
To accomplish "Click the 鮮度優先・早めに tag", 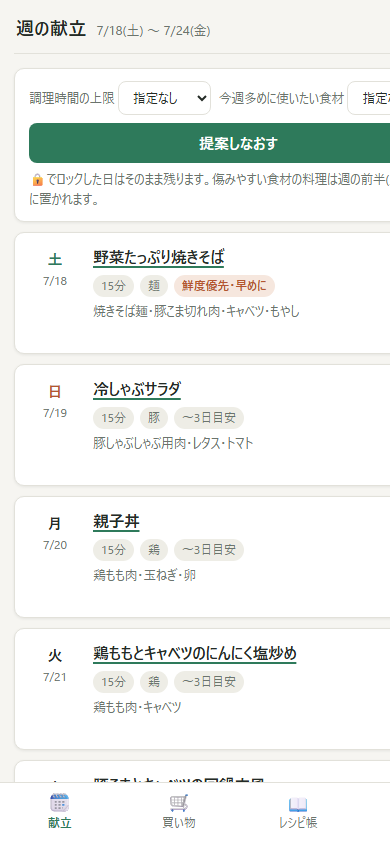I will tap(224, 286).
